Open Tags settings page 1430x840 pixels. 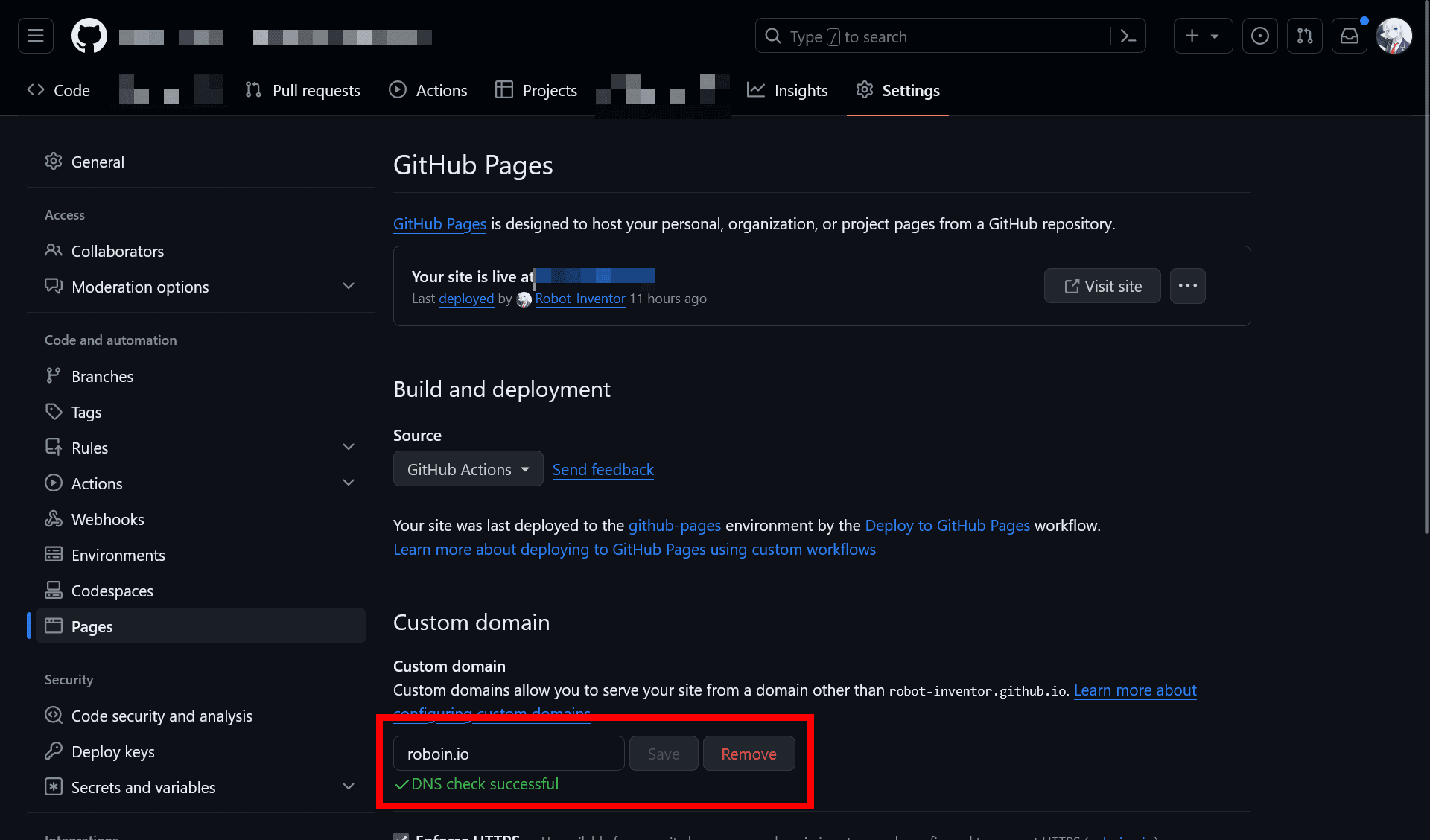pyautogui.click(x=201, y=412)
